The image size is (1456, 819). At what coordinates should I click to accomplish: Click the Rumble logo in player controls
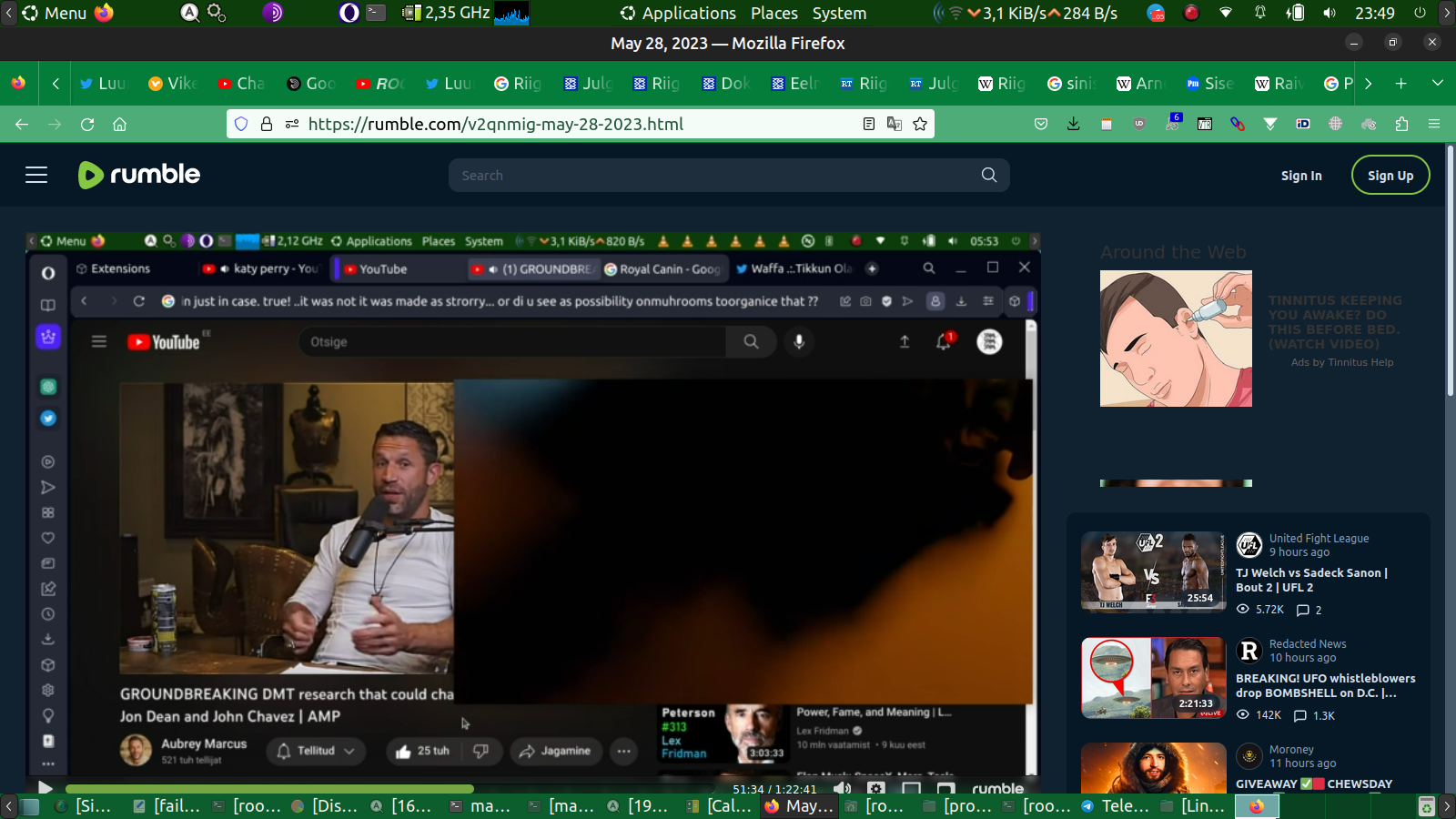997,789
